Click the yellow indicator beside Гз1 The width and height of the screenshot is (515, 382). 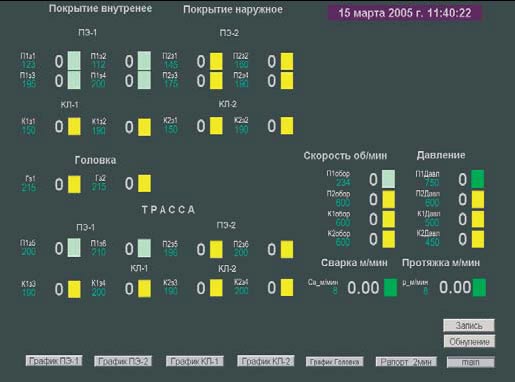pos(74,184)
